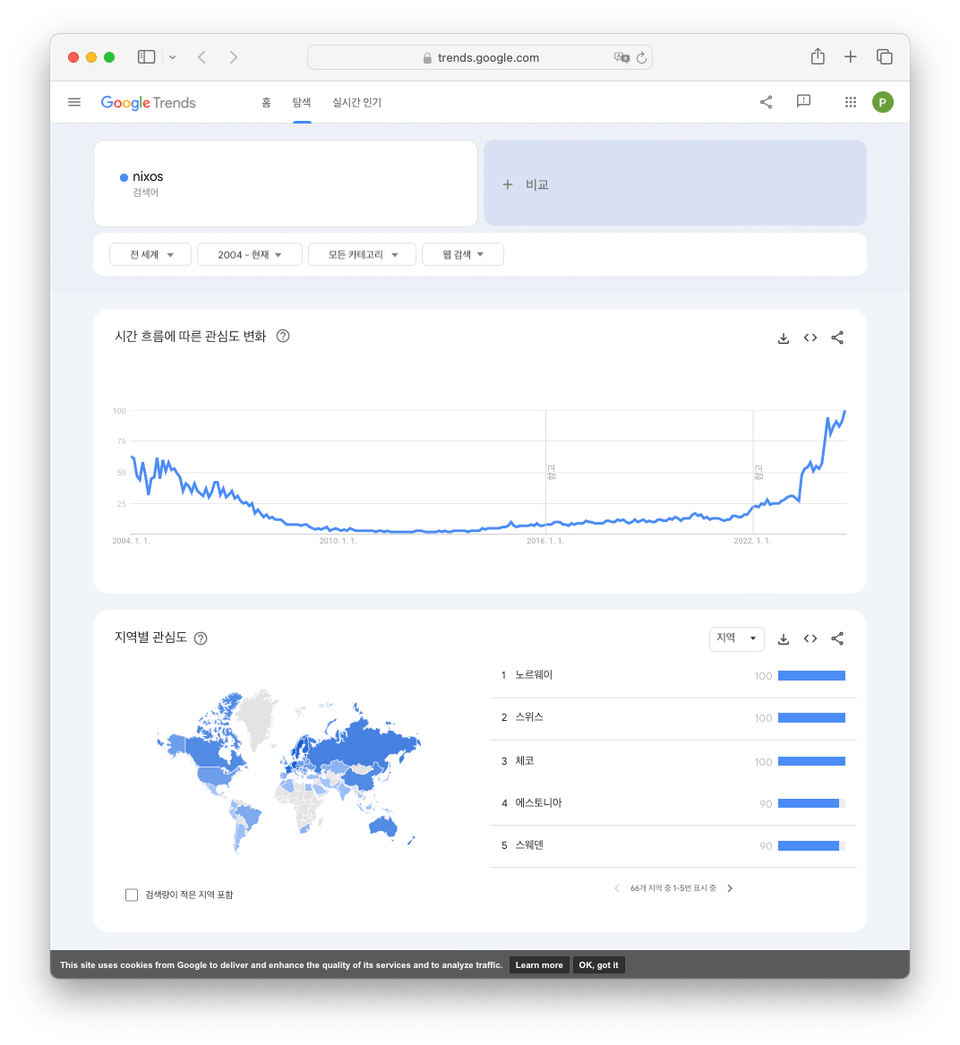The width and height of the screenshot is (960, 1045).
Task: Download the interest over time chart as CSV
Action: (783, 338)
